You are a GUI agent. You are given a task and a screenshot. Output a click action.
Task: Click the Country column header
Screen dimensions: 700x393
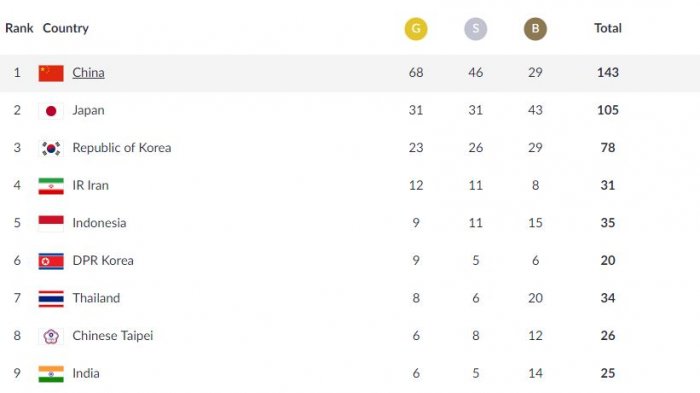coord(66,28)
